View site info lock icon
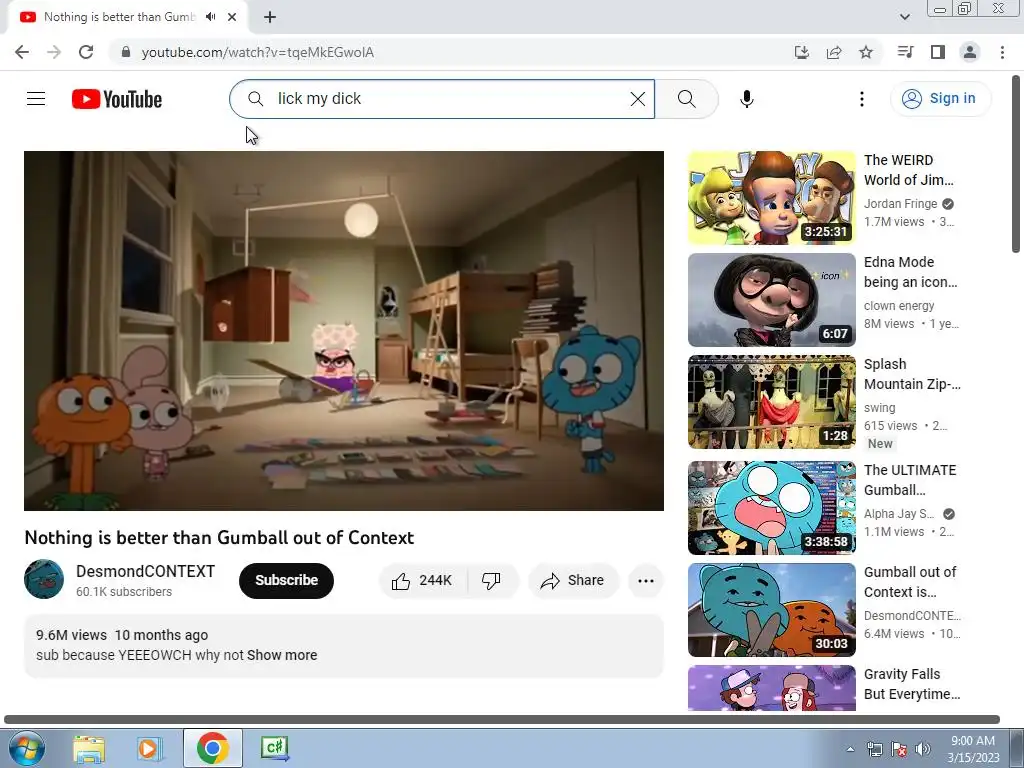Screen dimensions: 1024x768 coord(126,52)
